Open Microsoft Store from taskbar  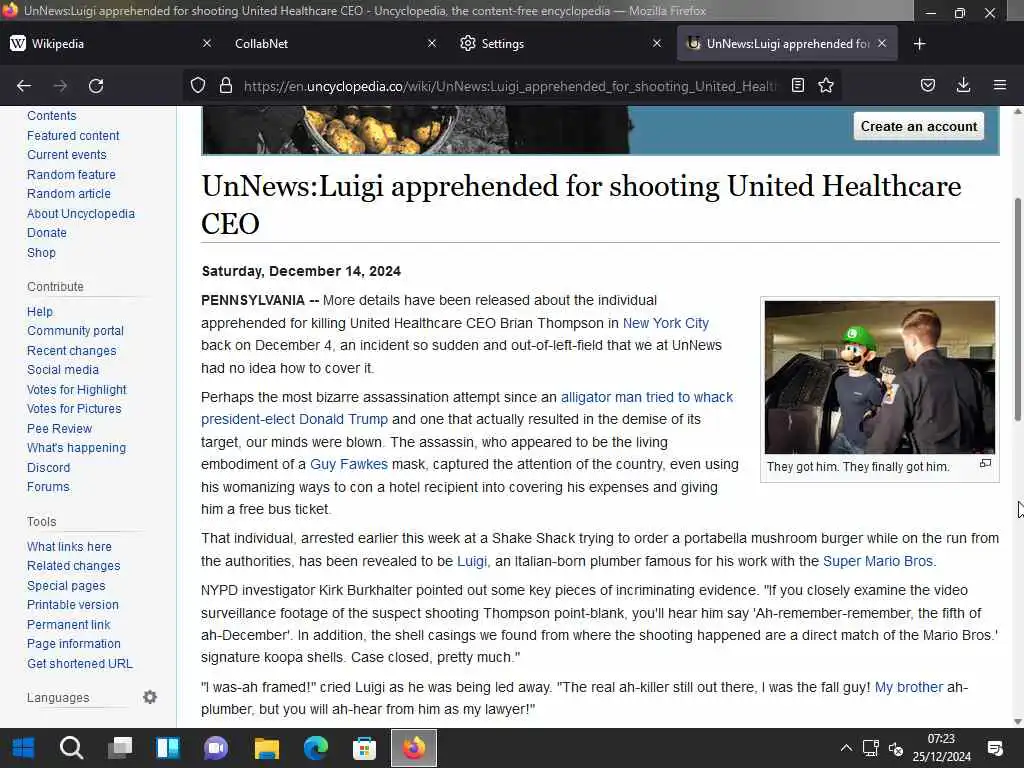[364, 748]
